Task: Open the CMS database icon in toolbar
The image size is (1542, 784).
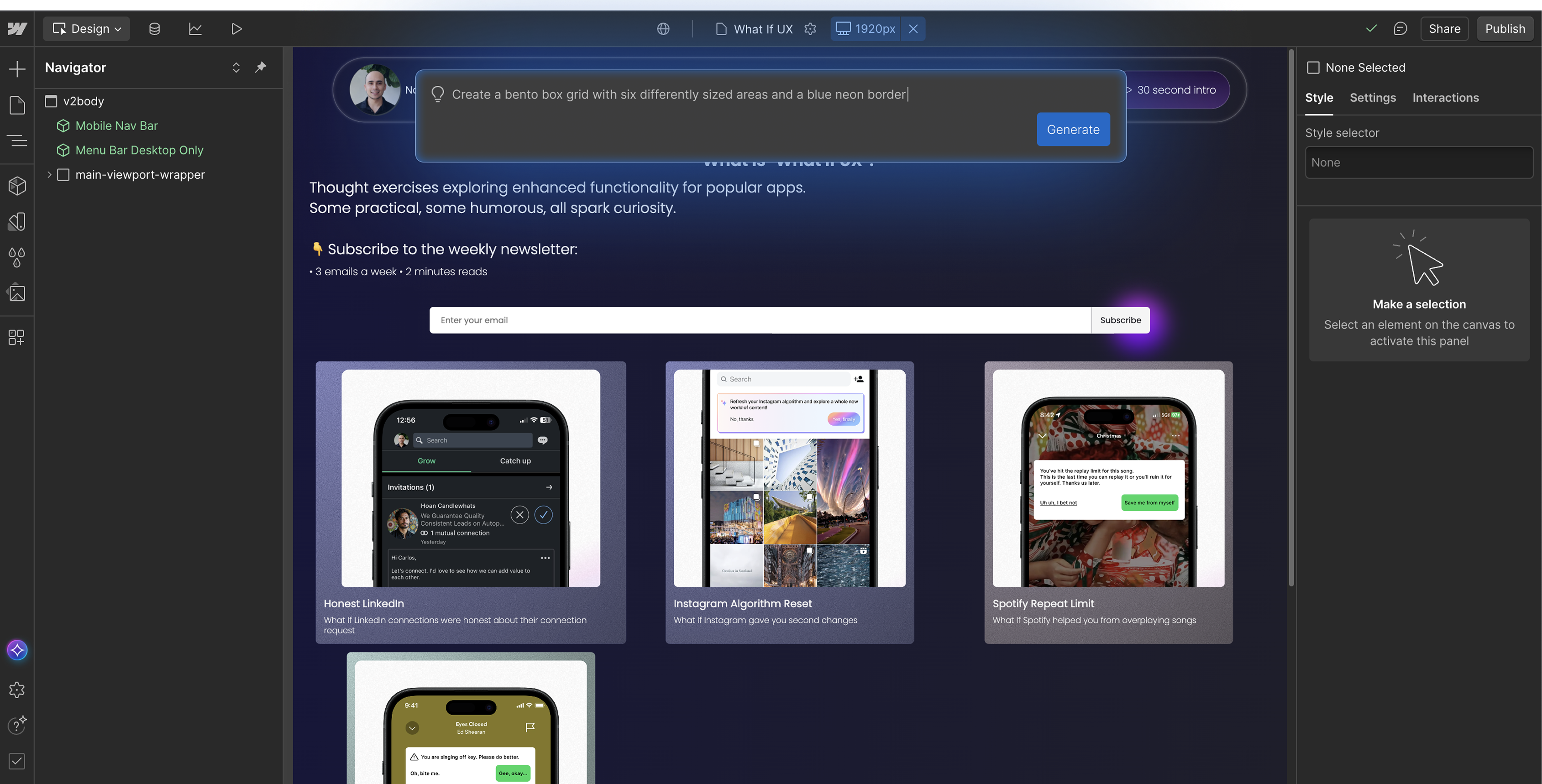Action: point(154,29)
